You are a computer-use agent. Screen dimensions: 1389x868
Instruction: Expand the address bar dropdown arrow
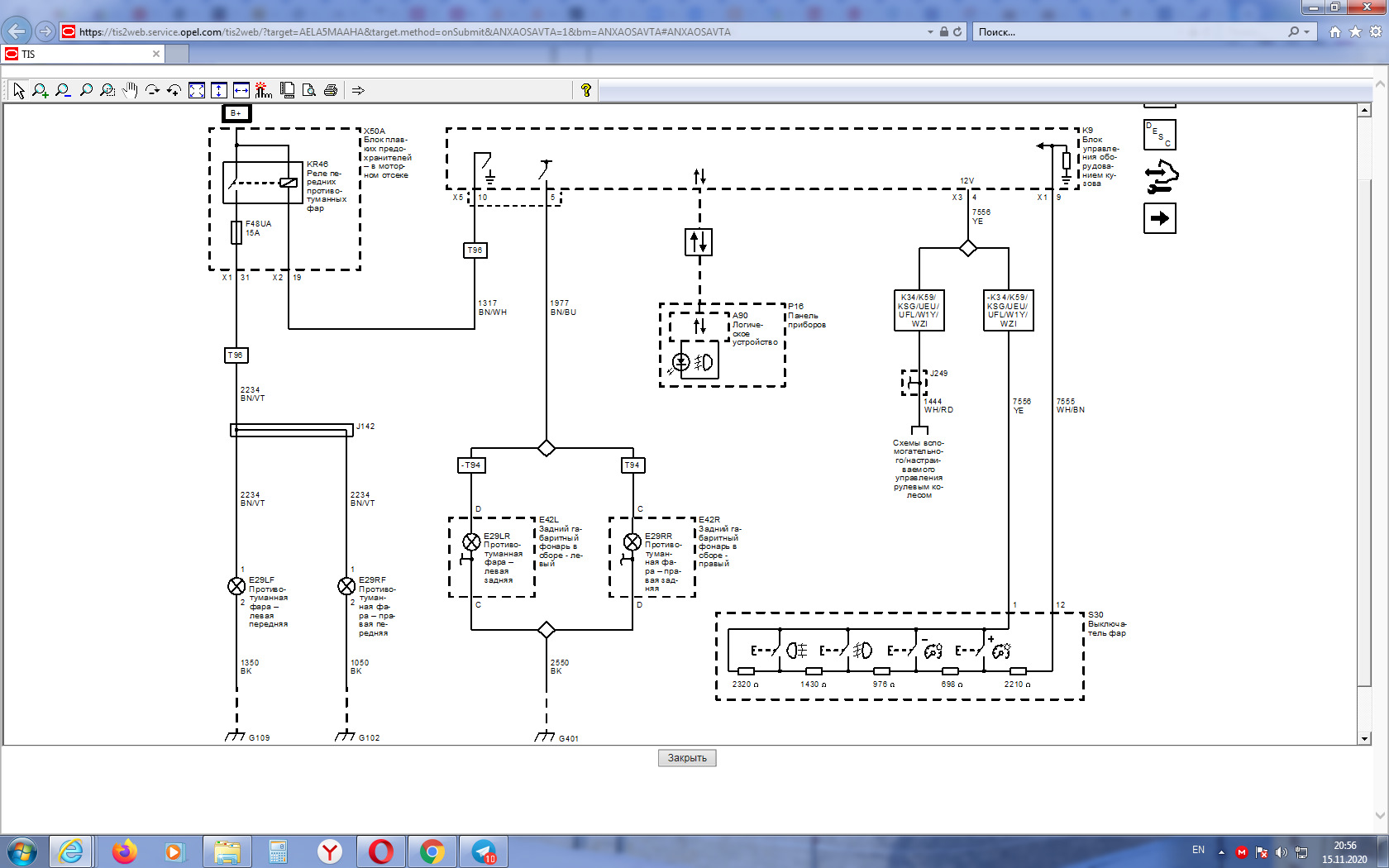coord(930,31)
